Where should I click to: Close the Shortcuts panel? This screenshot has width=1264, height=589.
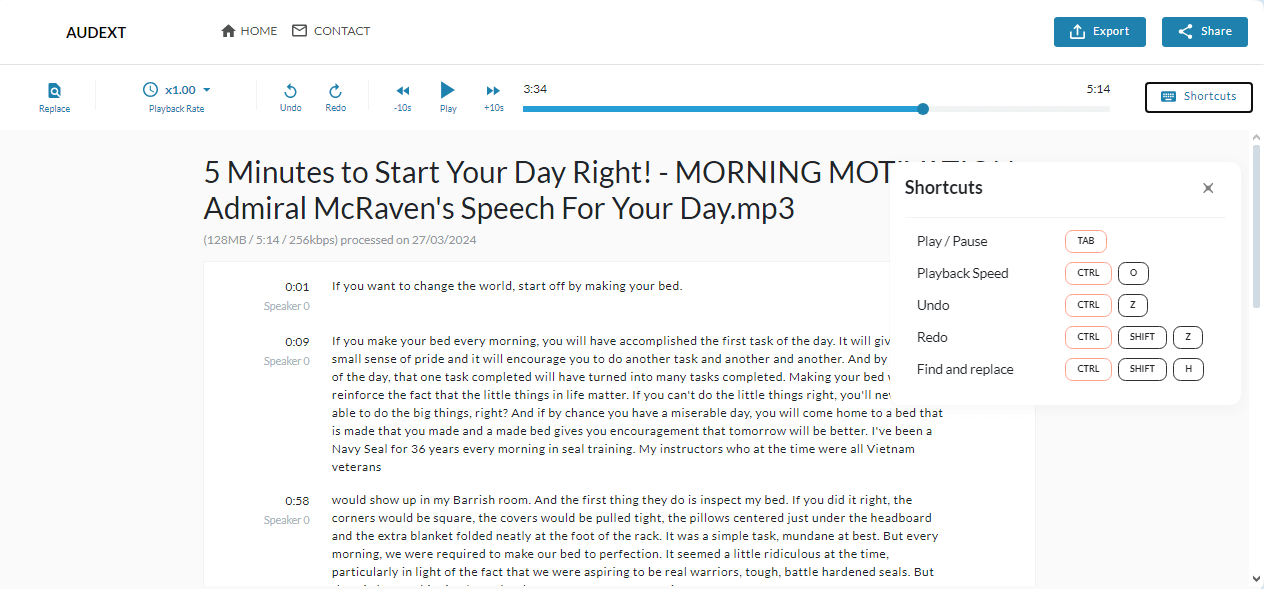click(x=1208, y=188)
